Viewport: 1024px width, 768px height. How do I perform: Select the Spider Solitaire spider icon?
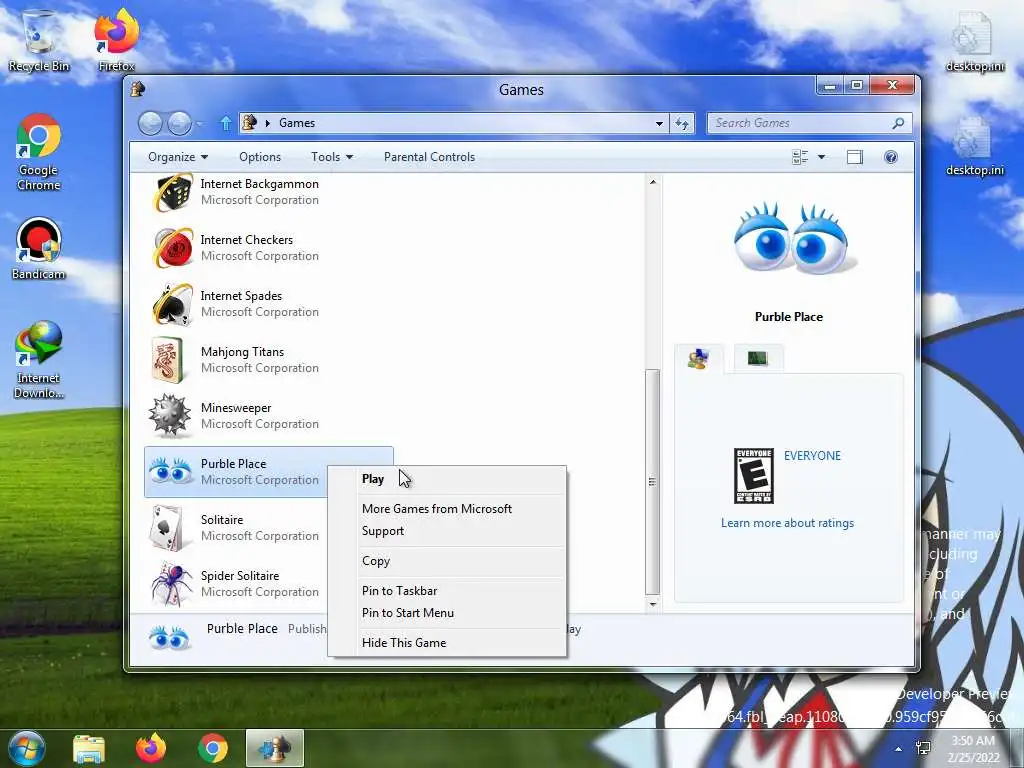pyautogui.click(x=171, y=584)
